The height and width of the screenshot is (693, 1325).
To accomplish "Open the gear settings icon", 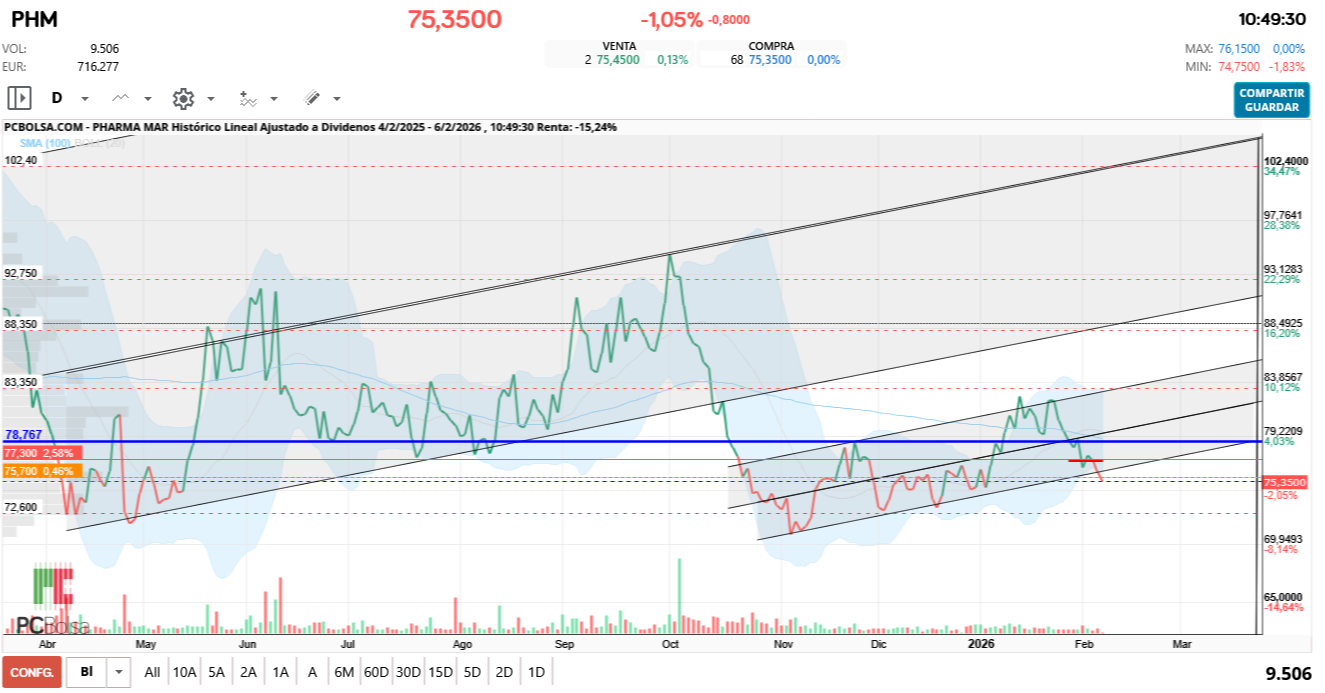I will point(183,98).
